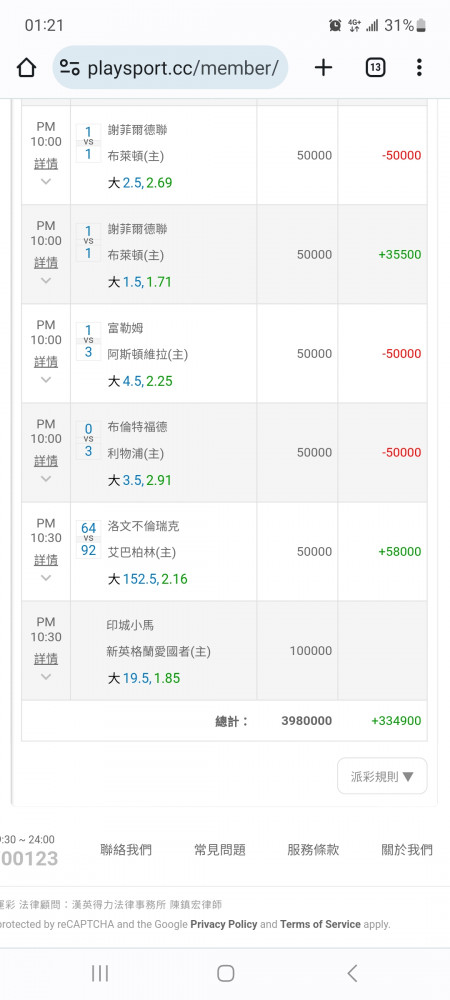450x1000 pixels.
Task: Open the 聯絡我們 footer item
Action: click(126, 849)
